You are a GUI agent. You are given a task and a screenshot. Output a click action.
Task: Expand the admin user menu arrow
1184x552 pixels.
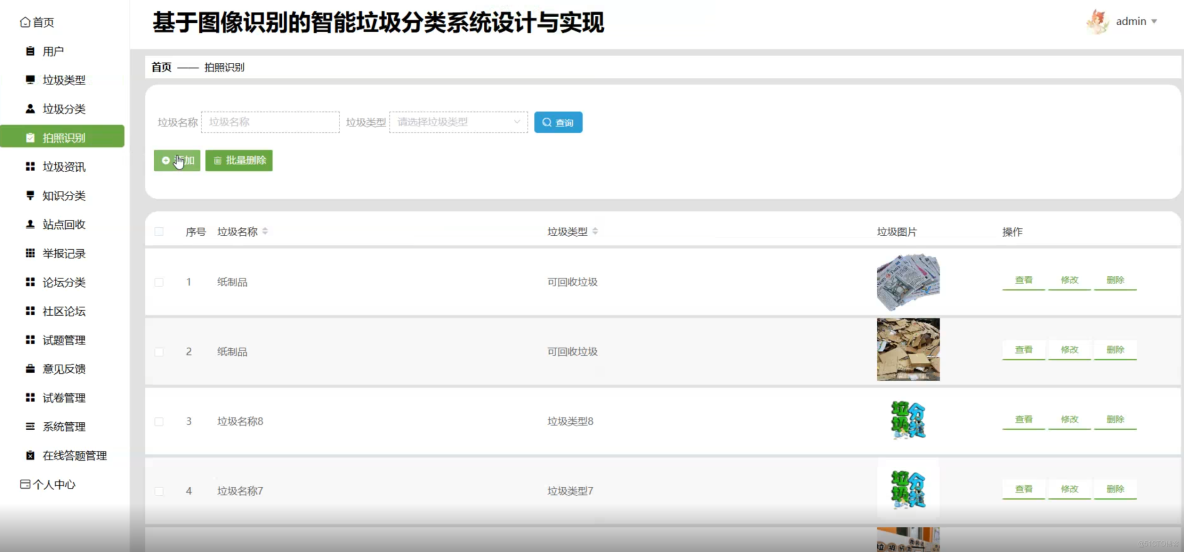coord(1154,22)
